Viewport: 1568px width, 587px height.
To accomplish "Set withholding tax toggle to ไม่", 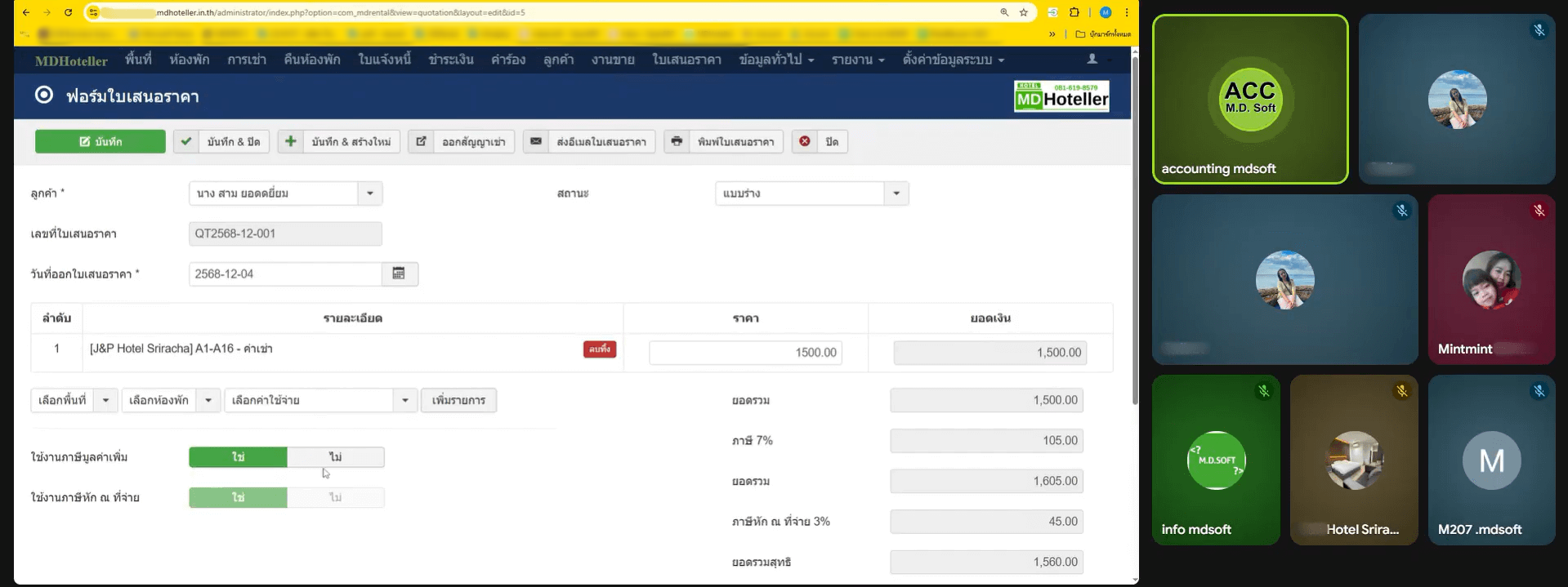I will 335,497.
